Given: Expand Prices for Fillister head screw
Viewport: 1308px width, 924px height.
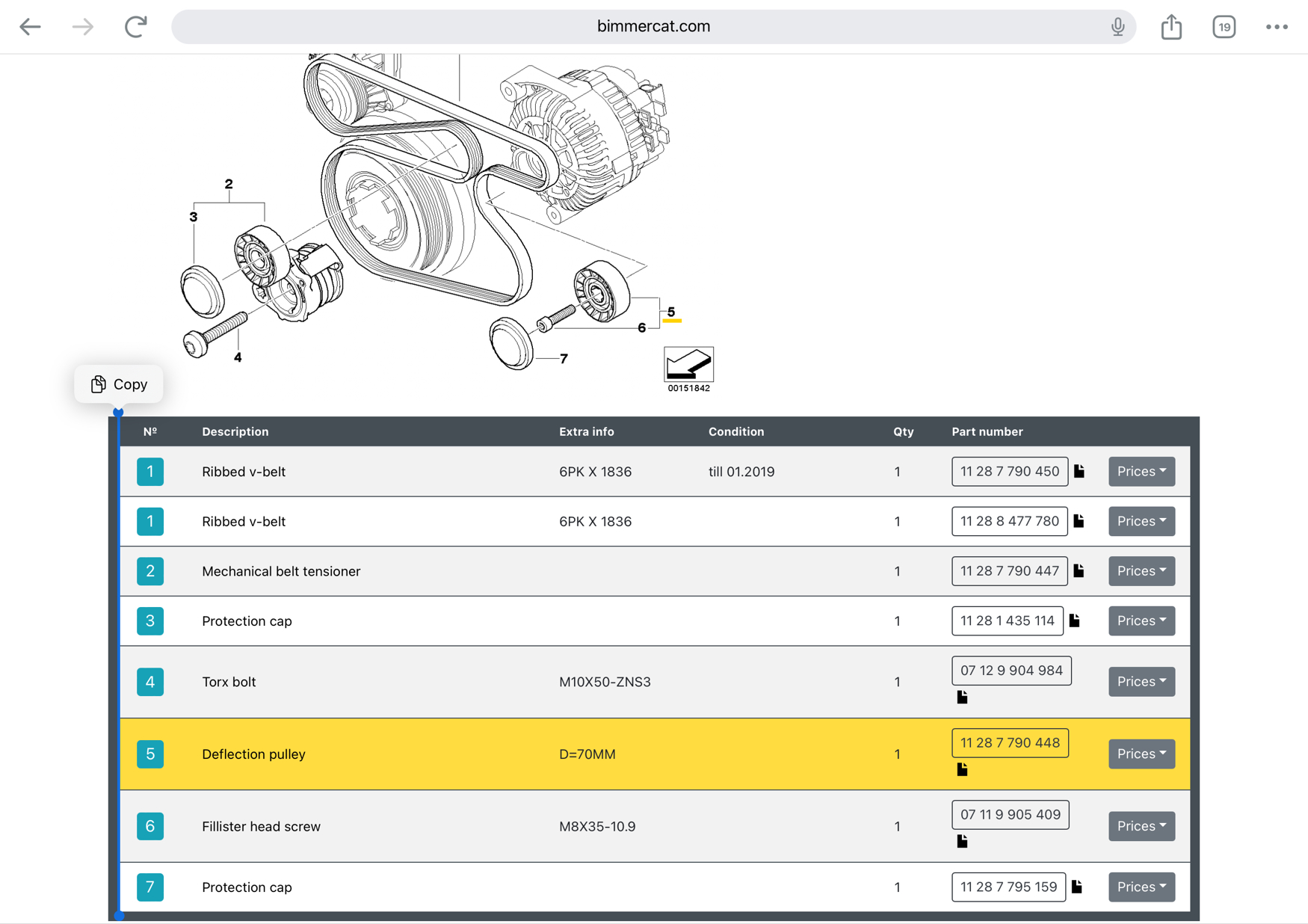Looking at the screenshot, I should (1141, 826).
